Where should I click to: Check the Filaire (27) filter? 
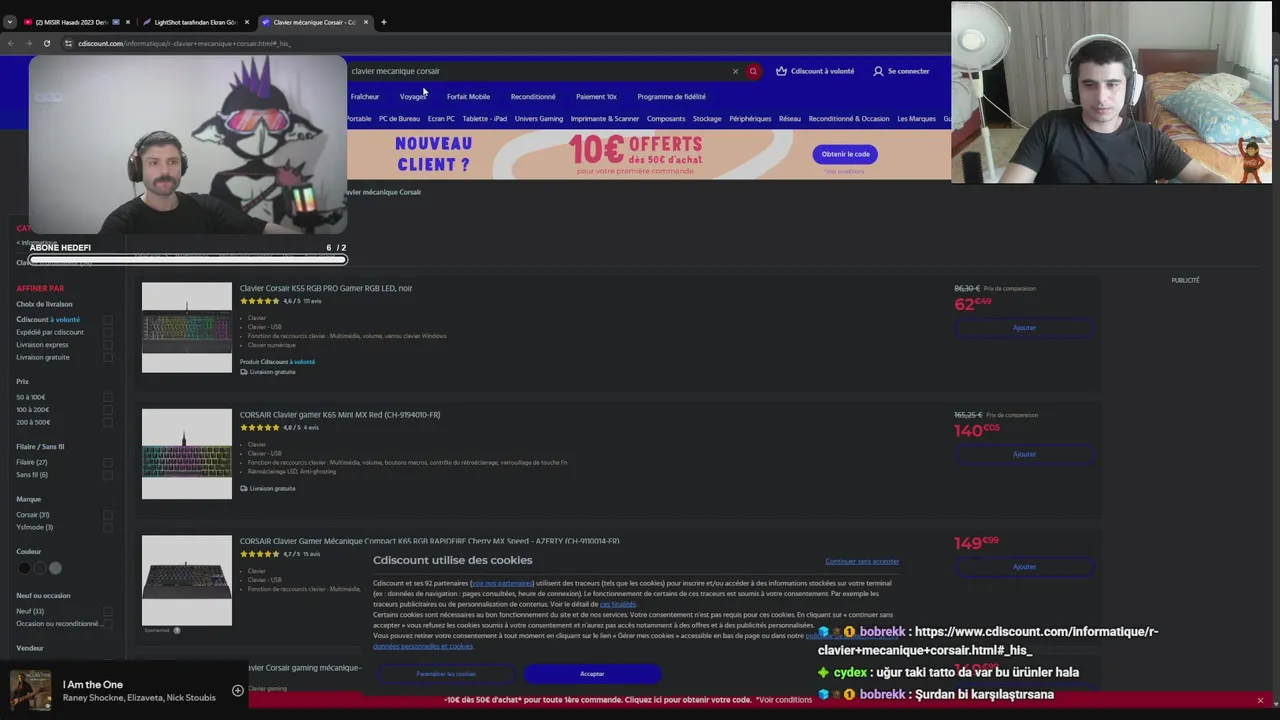tap(108, 462)
